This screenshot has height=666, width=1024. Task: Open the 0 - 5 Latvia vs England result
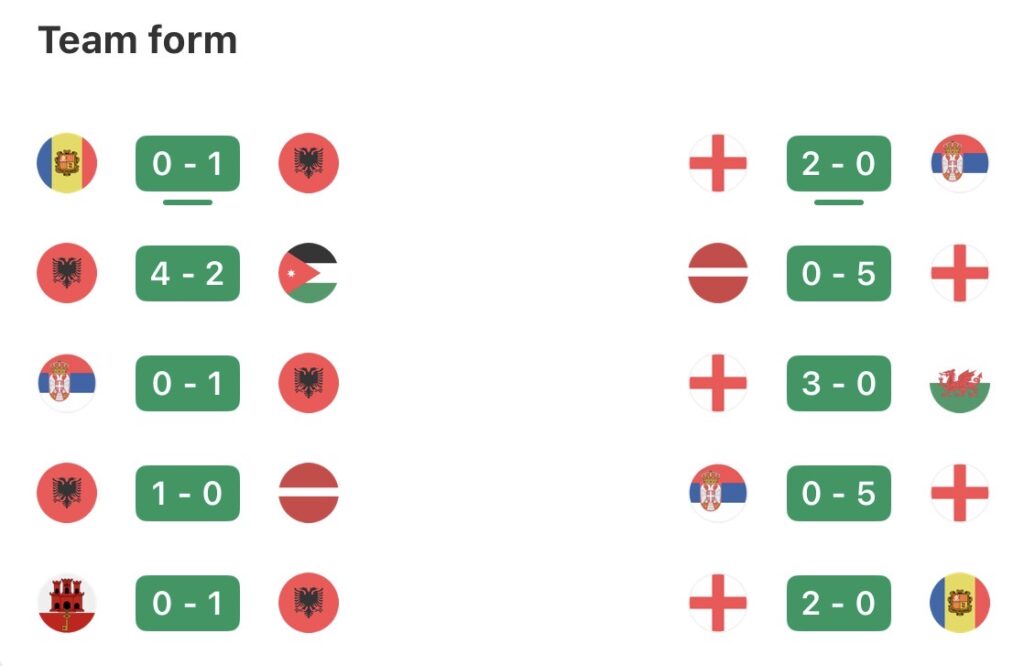coord(838,273)
